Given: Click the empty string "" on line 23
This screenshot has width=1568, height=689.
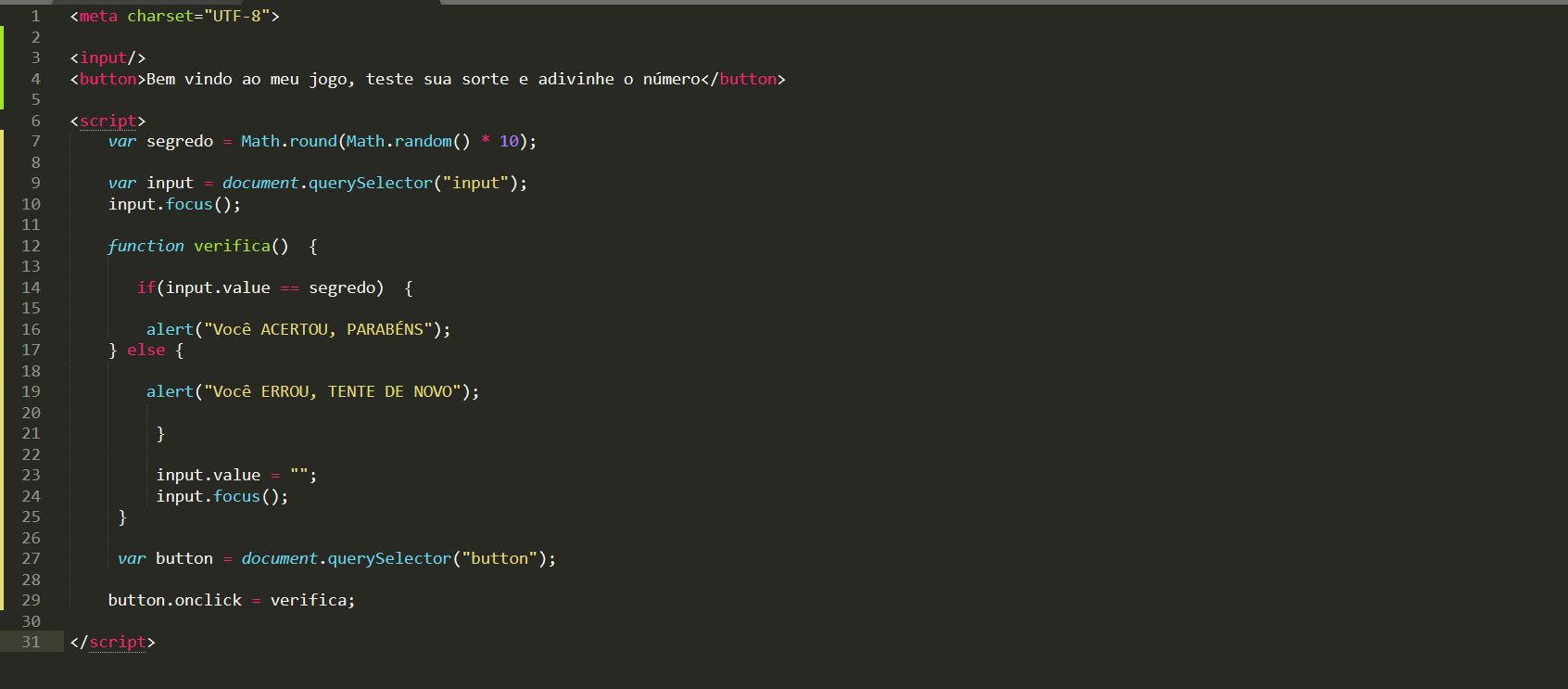Looking at the screenshot, I should [x=298, y=473].
